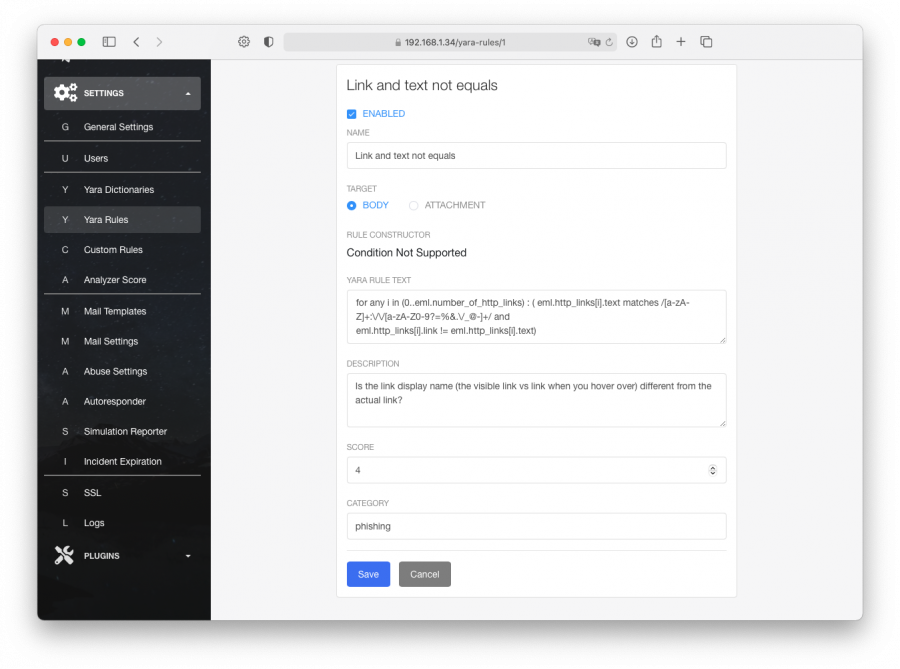
Task: Select the Attachment target radio button
Action: [414, 205]
